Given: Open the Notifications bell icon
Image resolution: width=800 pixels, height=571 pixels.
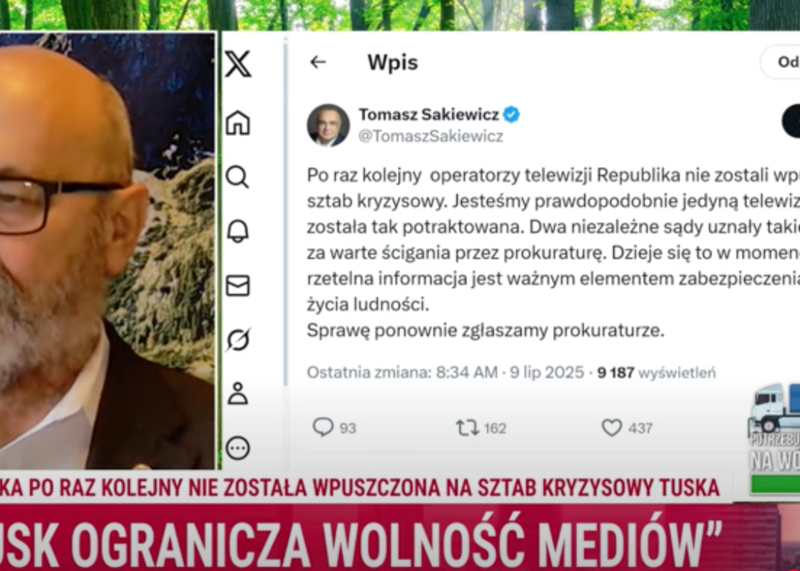Looking at the screenshot, I should tap(238, 231).
